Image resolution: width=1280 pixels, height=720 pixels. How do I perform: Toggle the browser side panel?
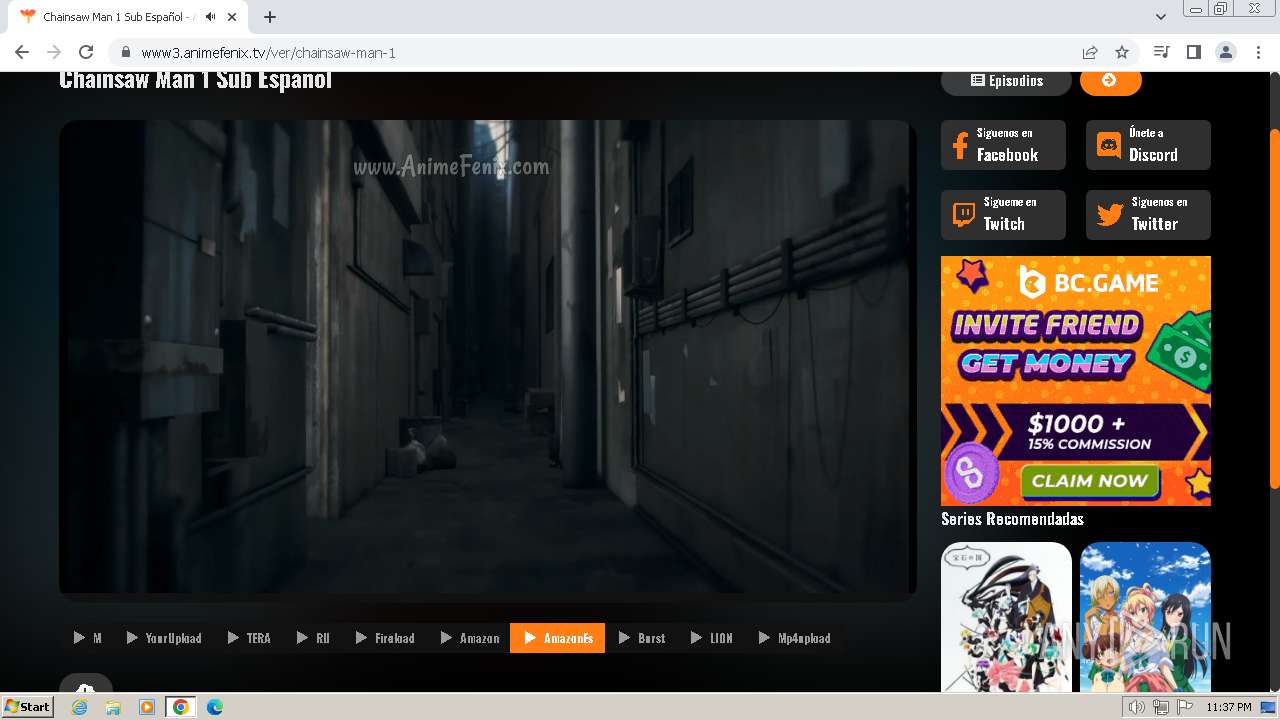pyautogui.click(x=1193, y=52)
